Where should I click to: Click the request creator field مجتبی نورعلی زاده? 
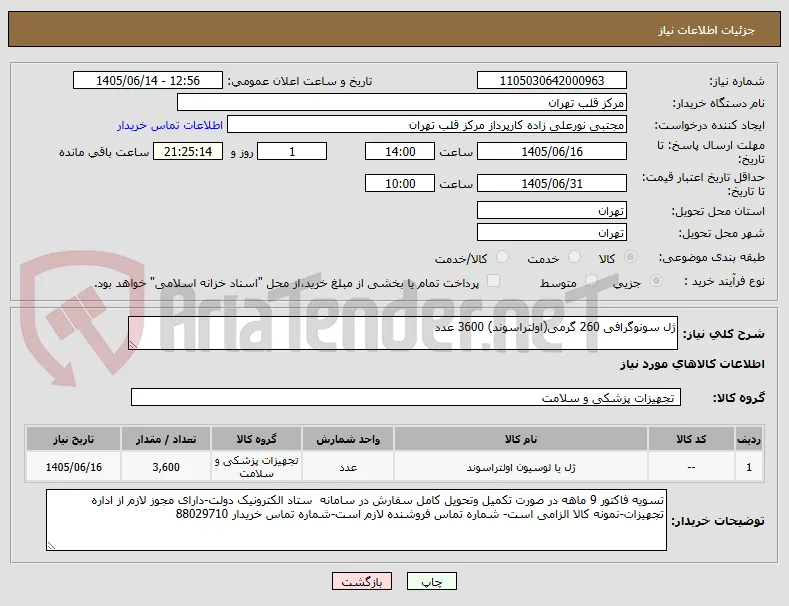click(427, 125)
